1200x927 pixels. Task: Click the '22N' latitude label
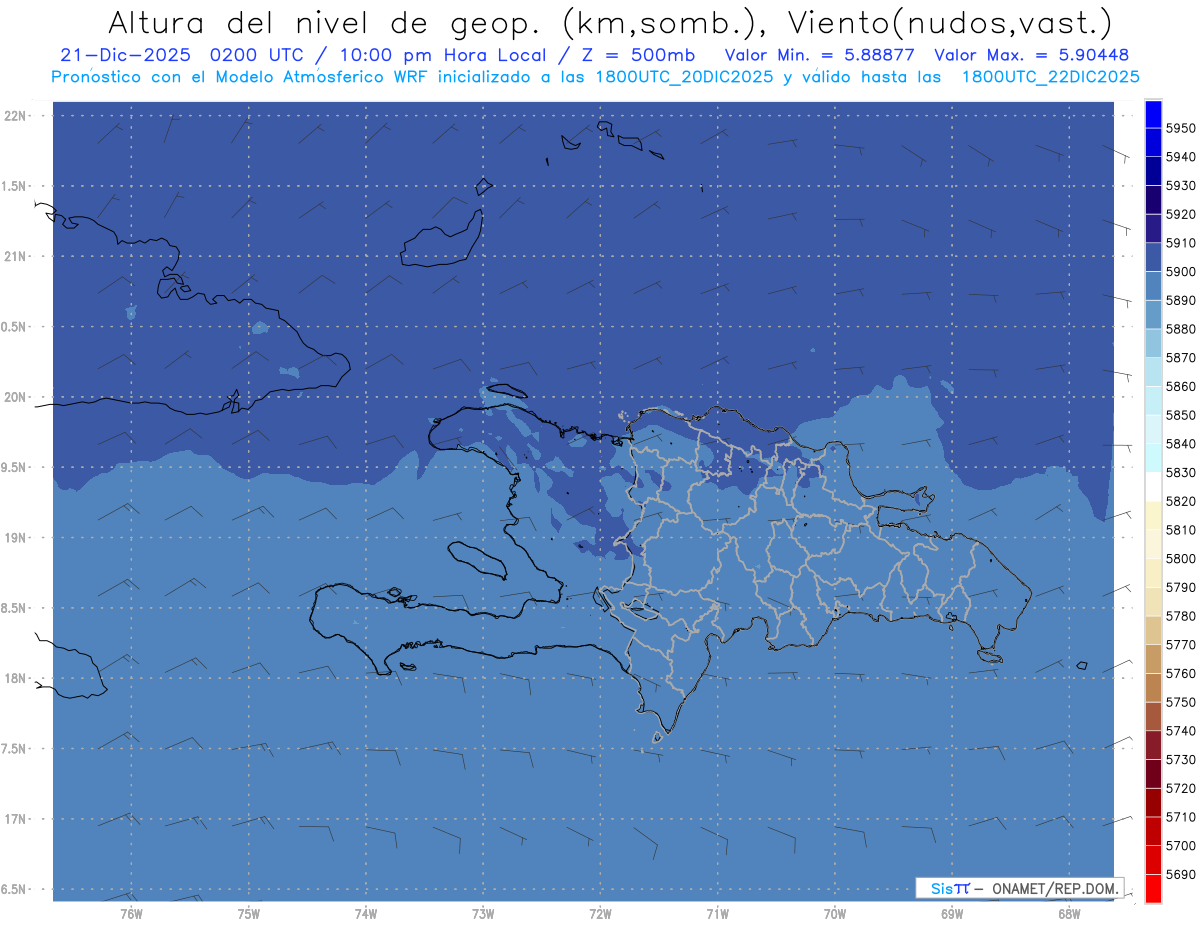[16, 116]
